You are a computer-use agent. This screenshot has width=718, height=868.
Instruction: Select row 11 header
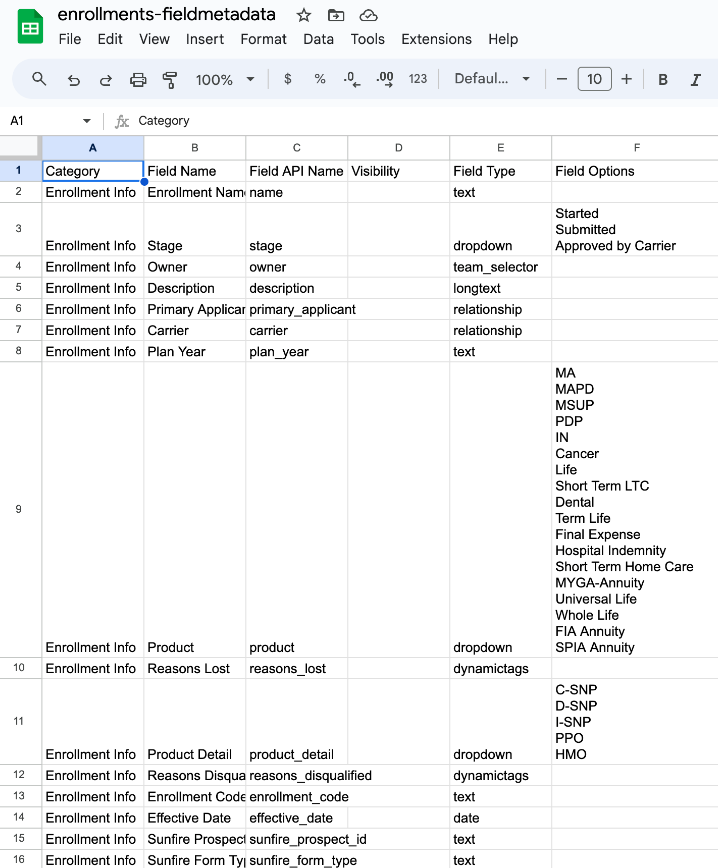click(19, 721)
